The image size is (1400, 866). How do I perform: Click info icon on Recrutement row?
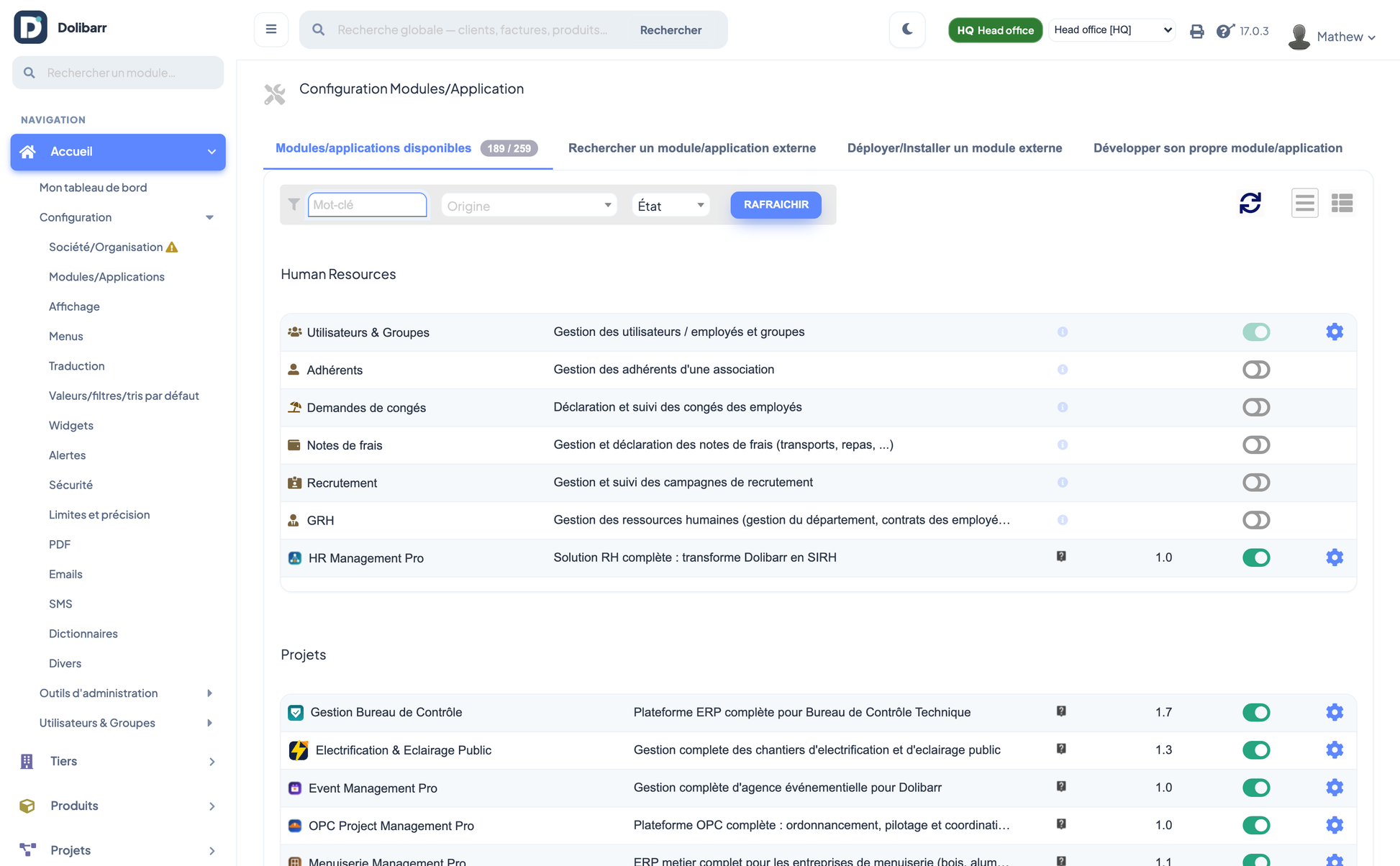point(1063,483)
